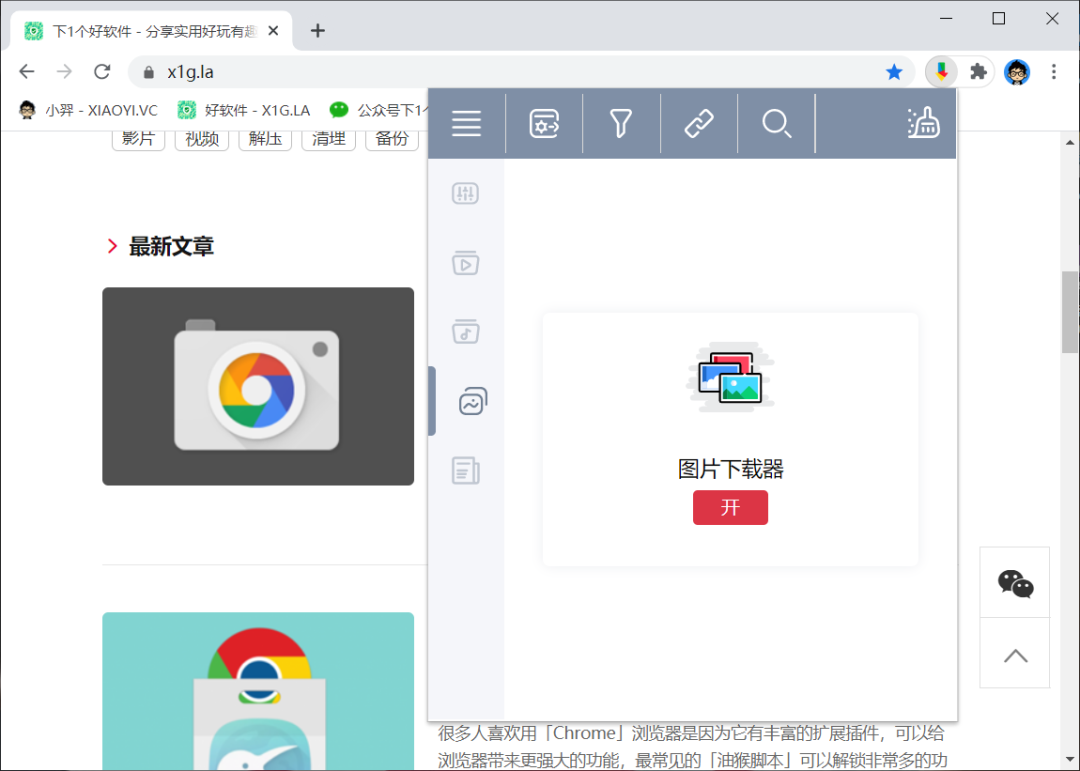Screen dimensions: 1080x771
Task: Click the broom clean-up icon
Action: click(x=923, y=123)
